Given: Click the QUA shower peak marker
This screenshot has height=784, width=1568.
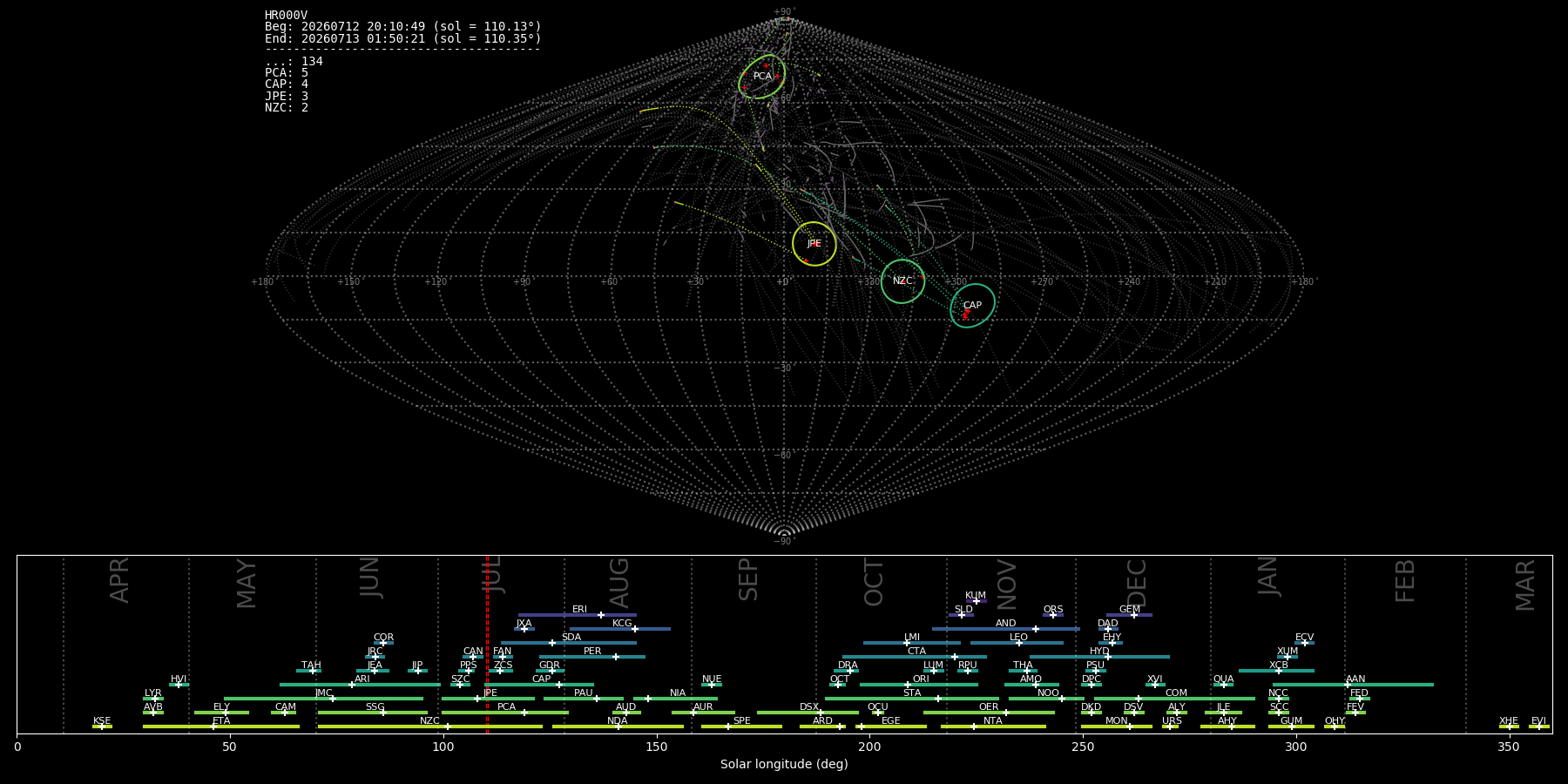Looking at the screenshot, I should 1224,685.
